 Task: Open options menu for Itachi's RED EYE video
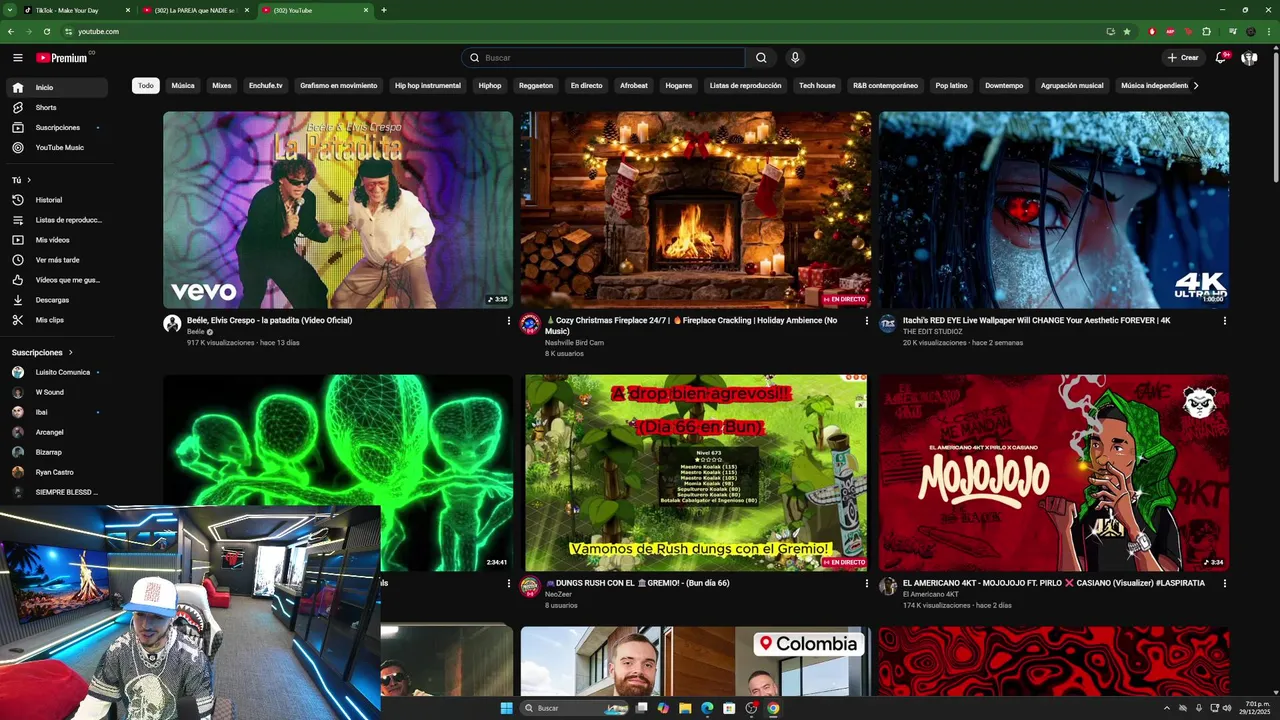coord(1224,321)
